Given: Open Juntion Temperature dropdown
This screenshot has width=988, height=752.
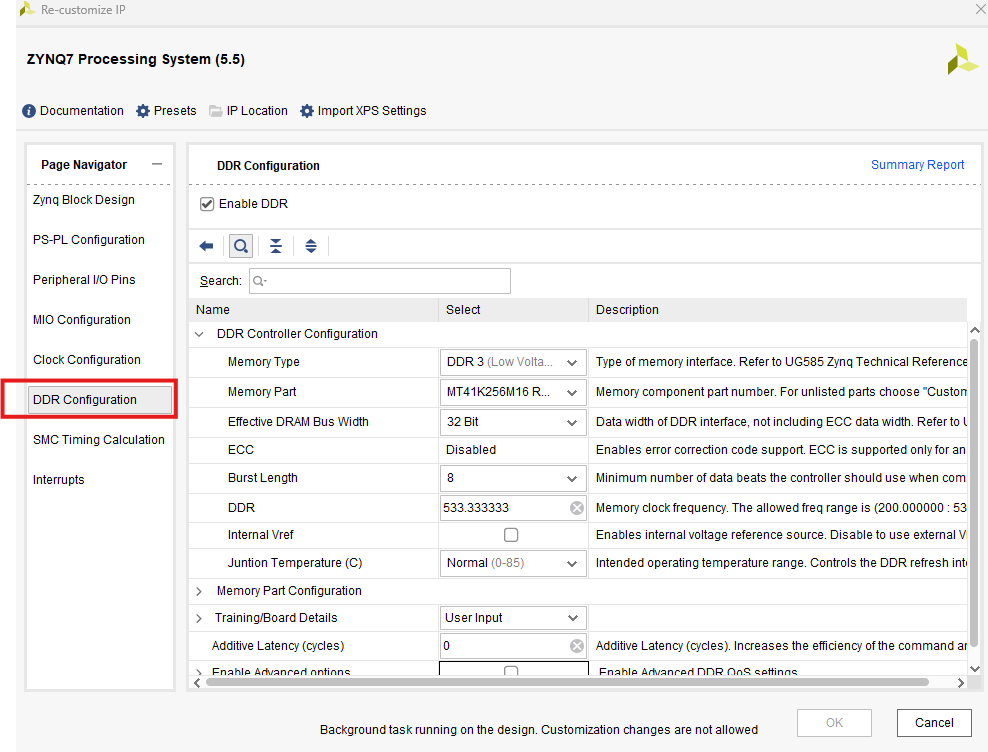Looking at the screenshot, I should [x=513, y=564].
